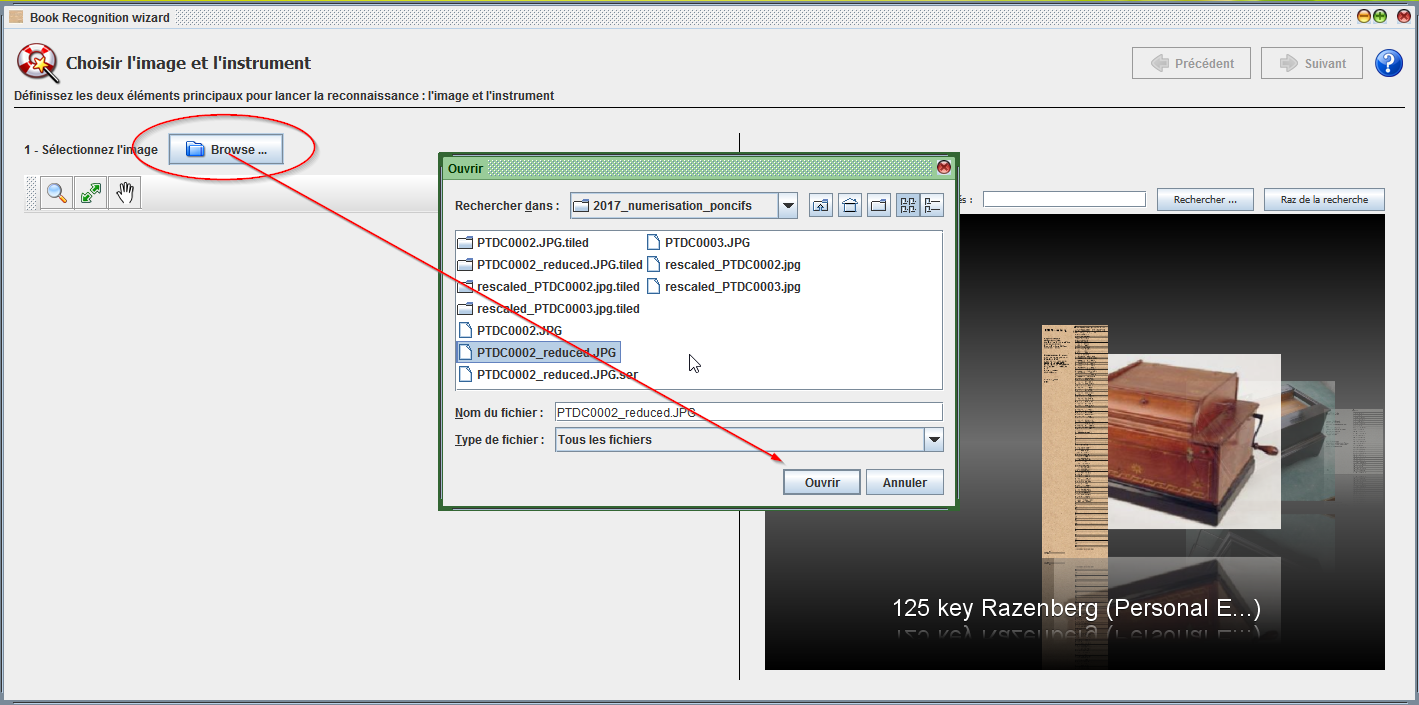Switch file view to details mode
The height and width of the screenshot is (705, 1419).
coord(932,206)
